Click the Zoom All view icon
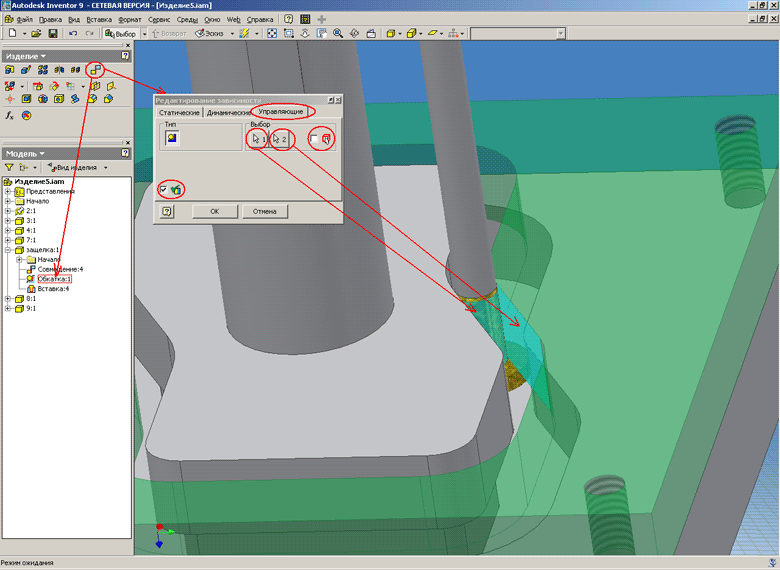This screenshot has height=570, width=780. [x=272, y=33]
